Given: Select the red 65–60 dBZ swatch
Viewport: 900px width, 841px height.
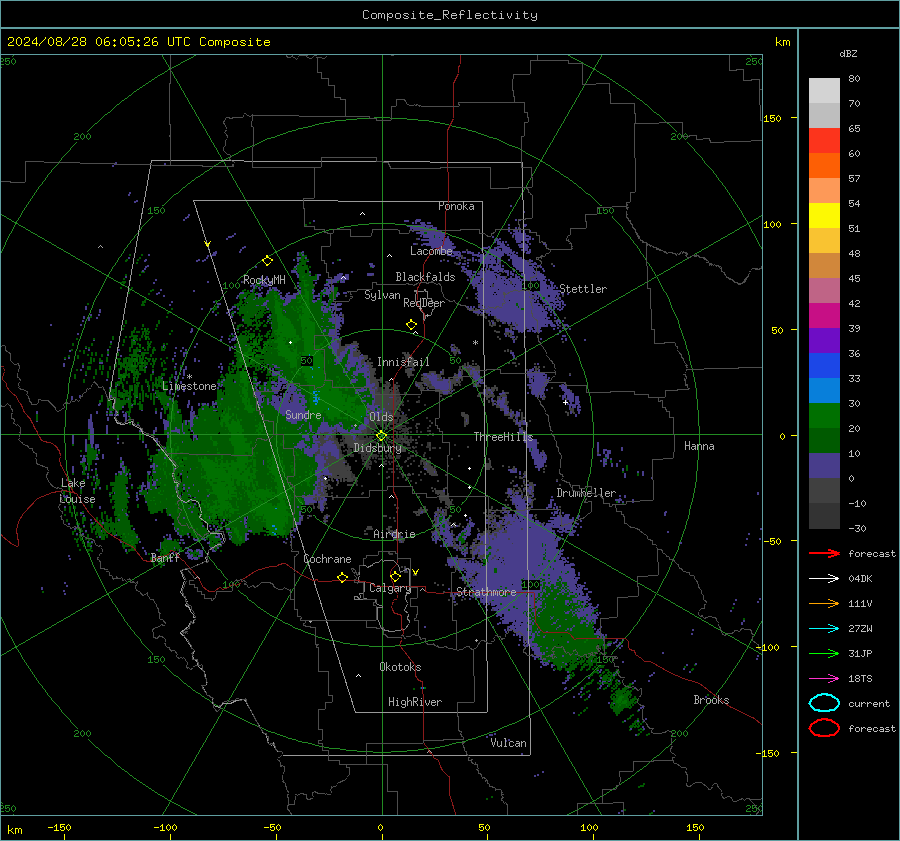Looking at the screenshot, I should pyautogui.click(x=824, y=141).
